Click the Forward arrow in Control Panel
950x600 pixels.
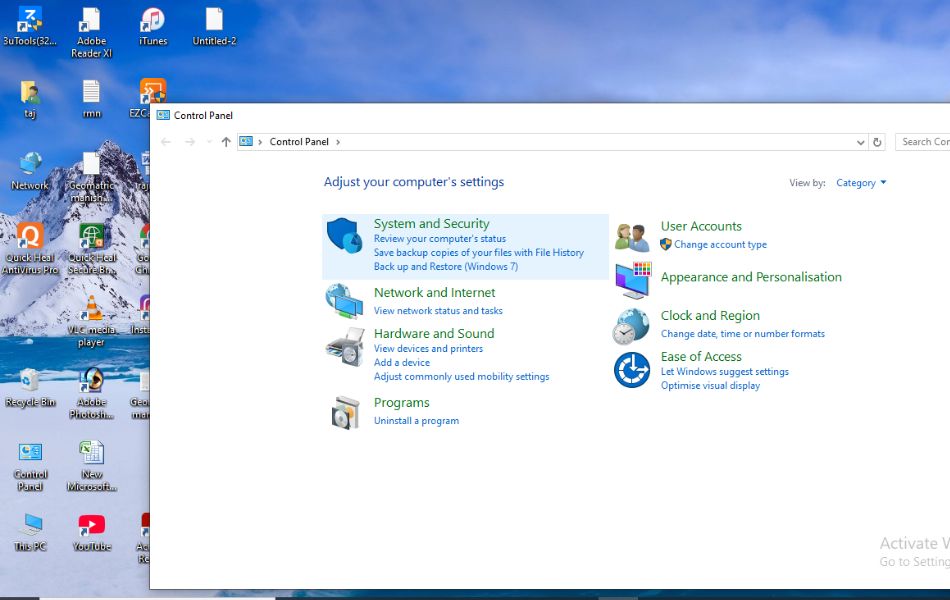click(190, 142)
